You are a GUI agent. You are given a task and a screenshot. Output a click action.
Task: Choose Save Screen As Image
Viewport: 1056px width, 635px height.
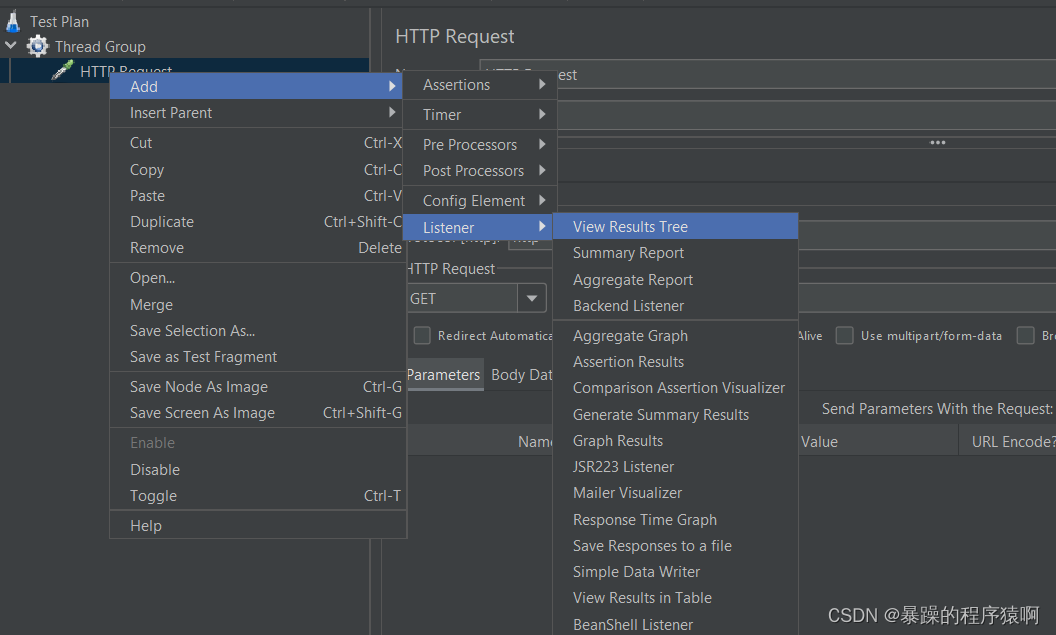256,413
